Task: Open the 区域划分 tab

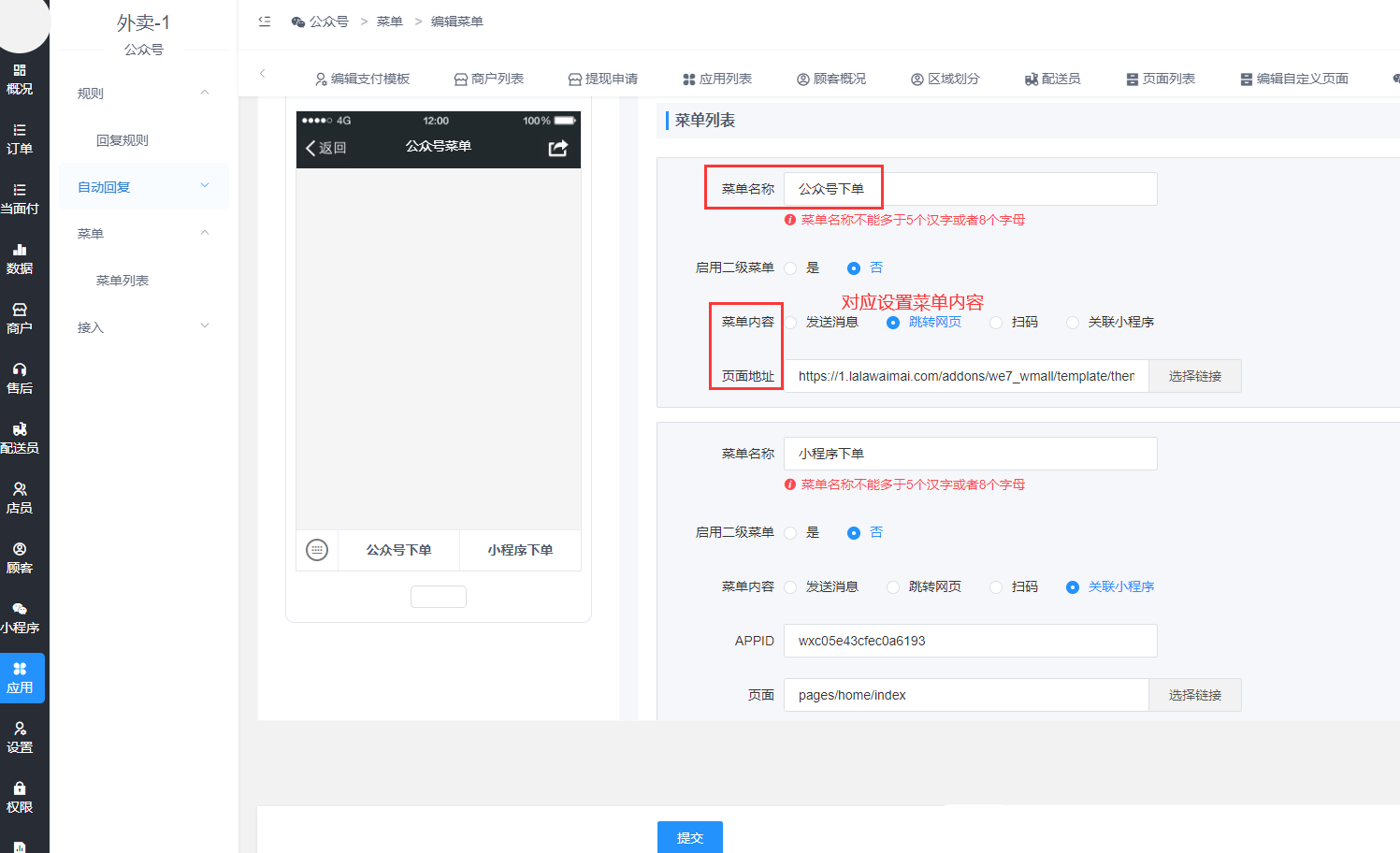Action: coord(945,79)
